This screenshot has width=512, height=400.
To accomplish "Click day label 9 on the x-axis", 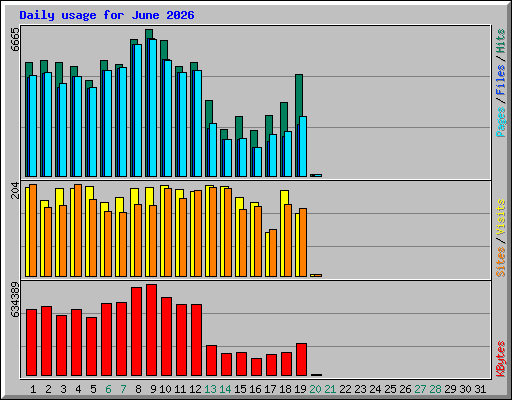I will tap(153, 389).
